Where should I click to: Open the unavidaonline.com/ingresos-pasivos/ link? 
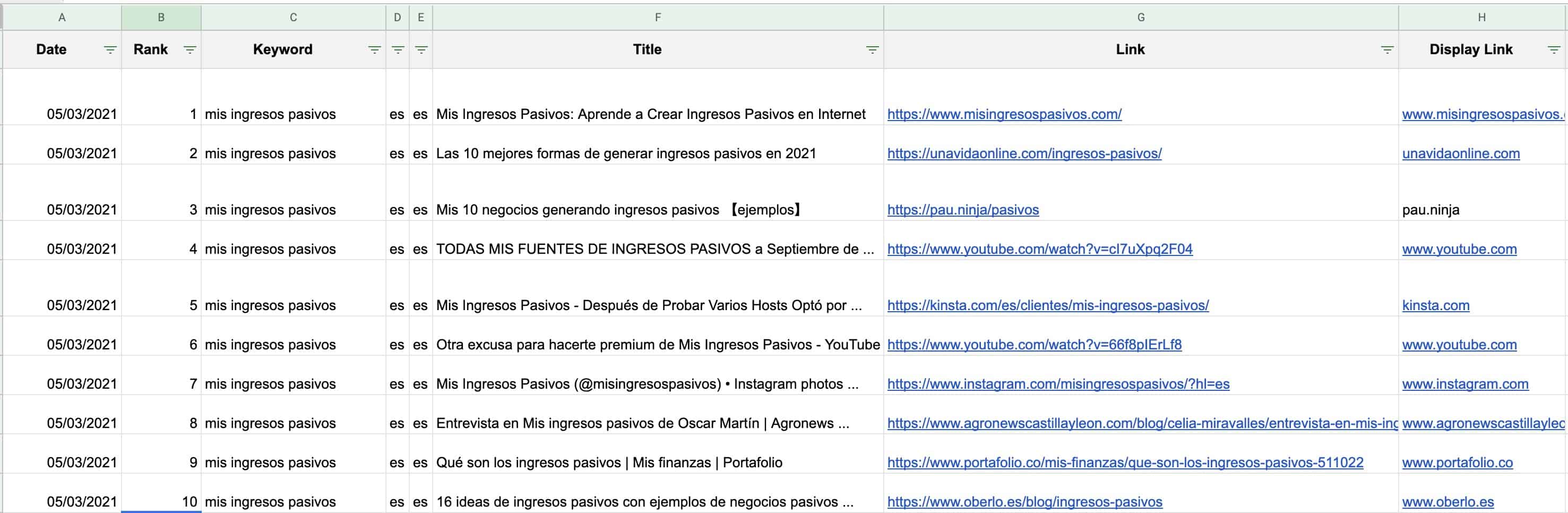1024,153
